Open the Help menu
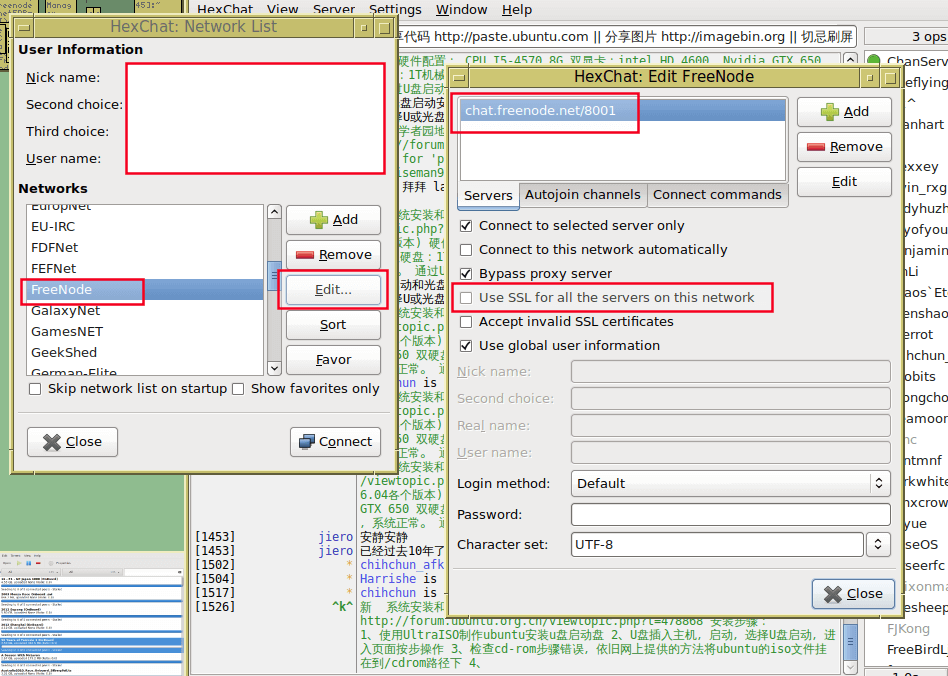The image size is (948, 676). tap(517, 10)
